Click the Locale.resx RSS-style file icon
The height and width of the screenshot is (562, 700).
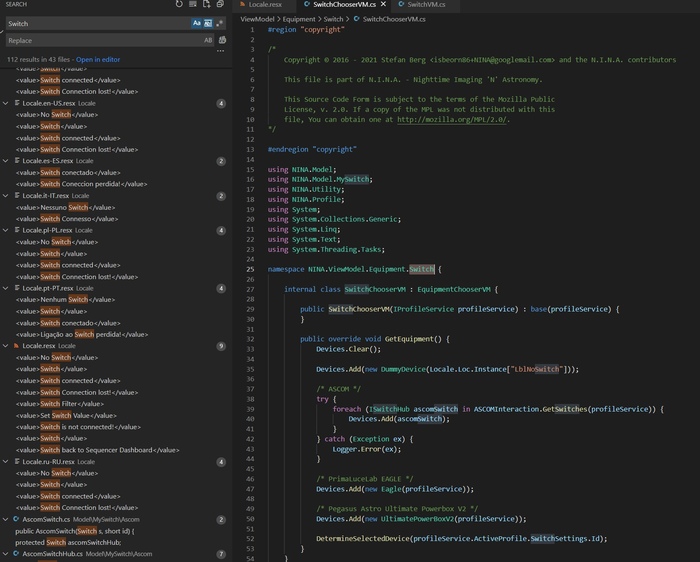point(15,345)
